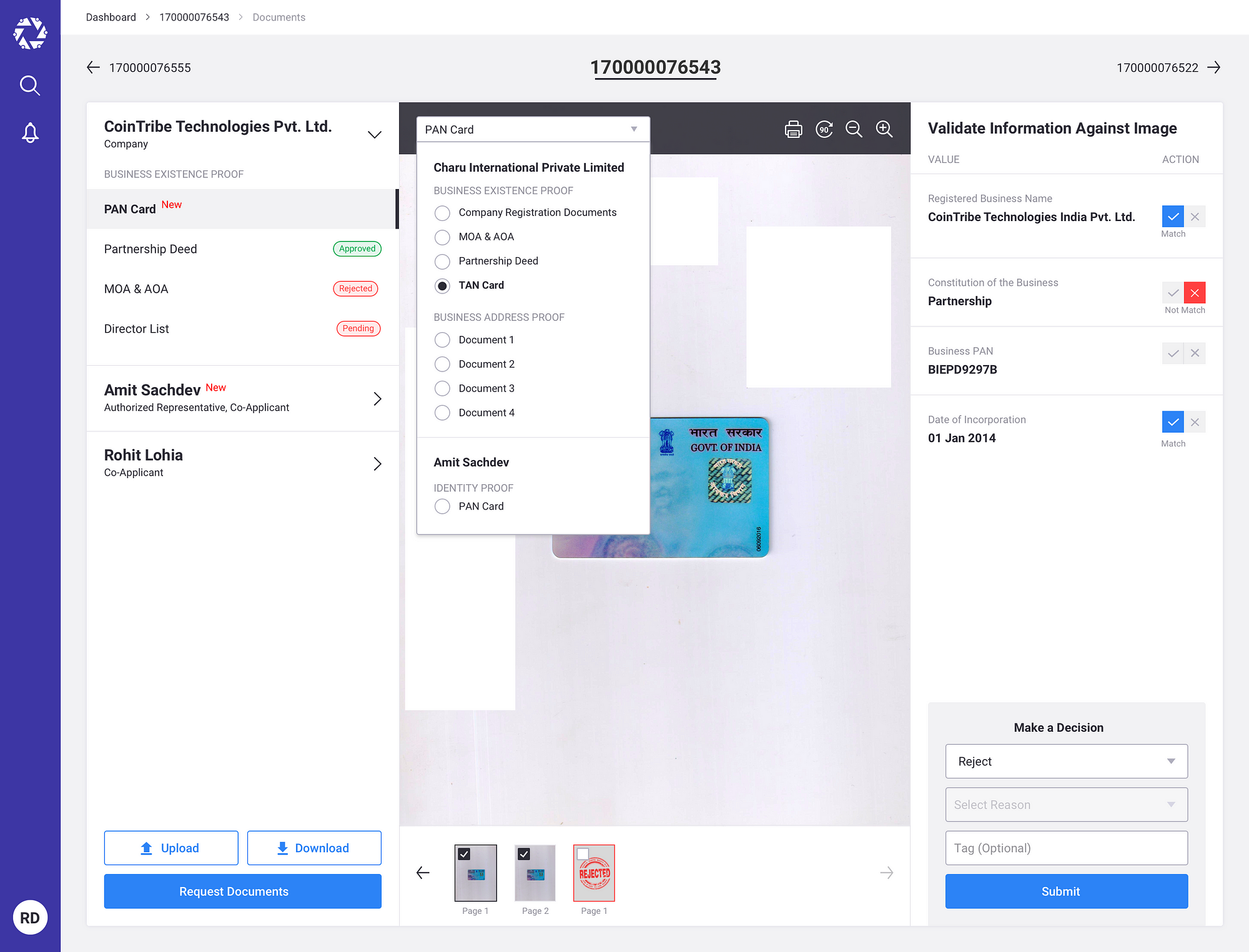1249x952 pixels.
Task: Open the PAN Card document in list
Action: point(242,209)
